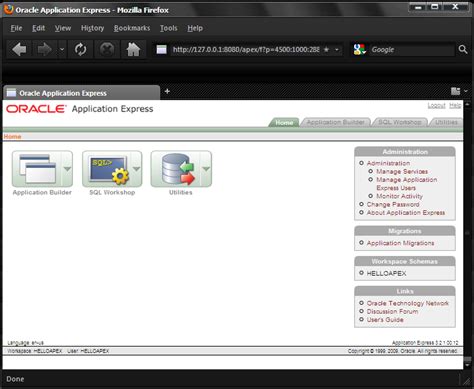Open Manage Application Express Users link
Screen dimensions: 474x389
coord(407,184)
